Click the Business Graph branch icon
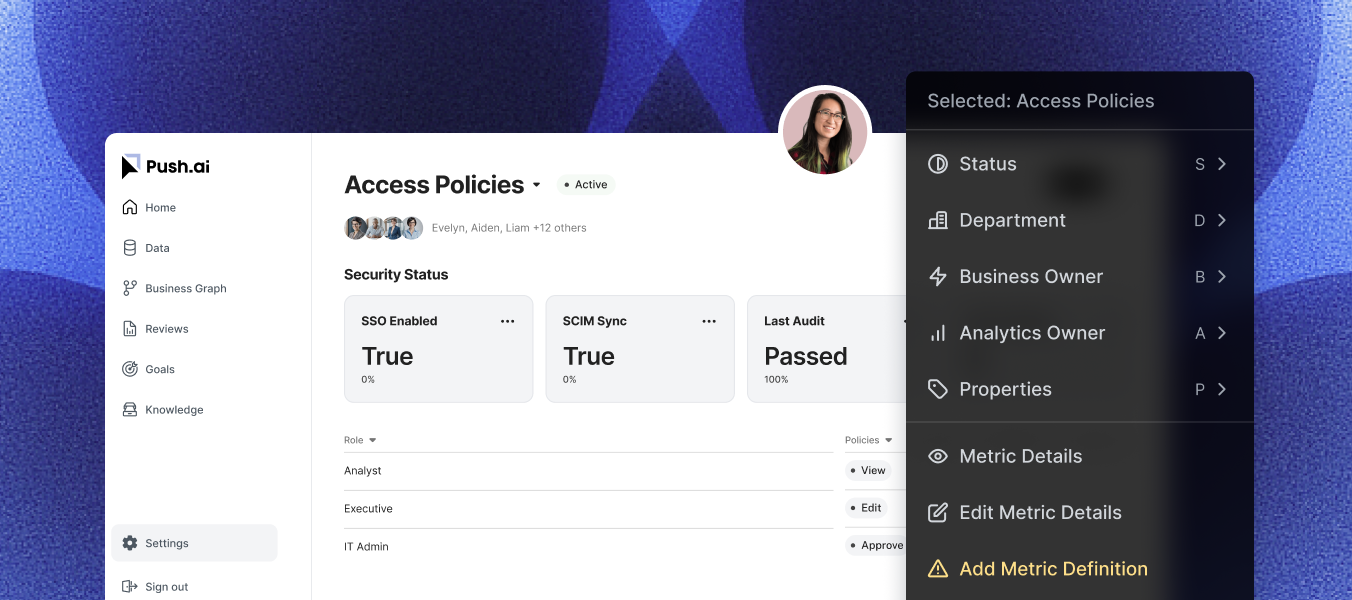Image resolution: width=1352 pixels, height=600 pixels. coord(130,288)
